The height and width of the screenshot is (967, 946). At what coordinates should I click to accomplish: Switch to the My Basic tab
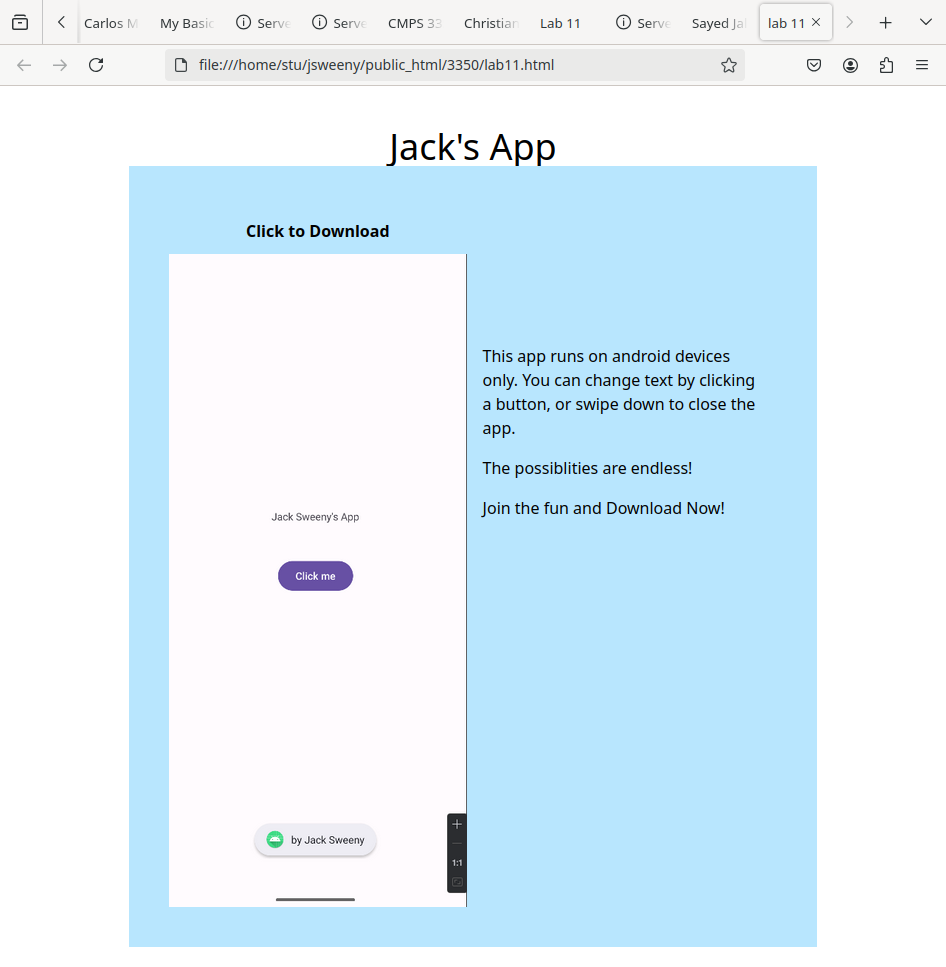coord(186,23)
